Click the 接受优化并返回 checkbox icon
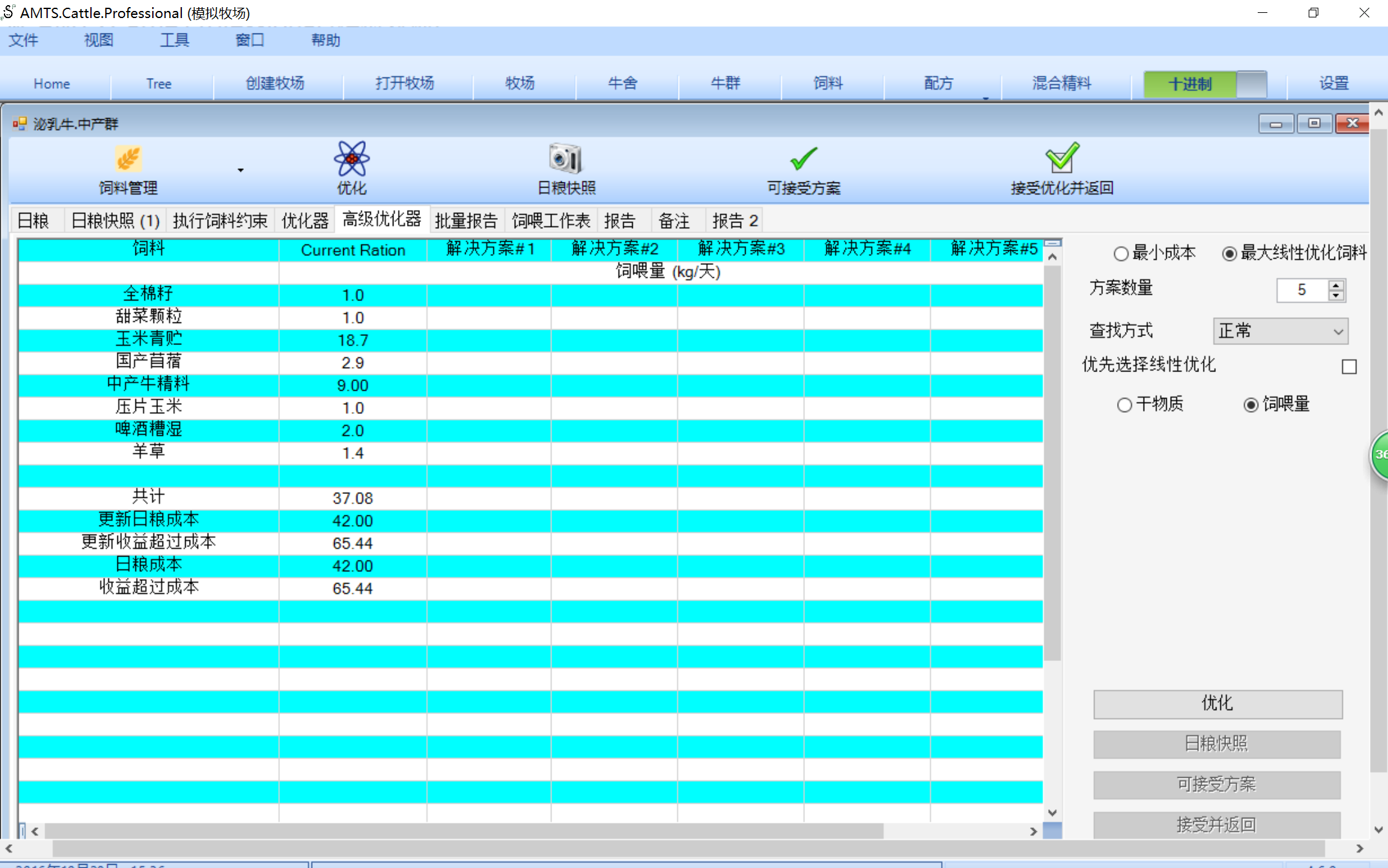This screenshot has height=868, width=1388. pyautogui.click(x=1062, y=157)
